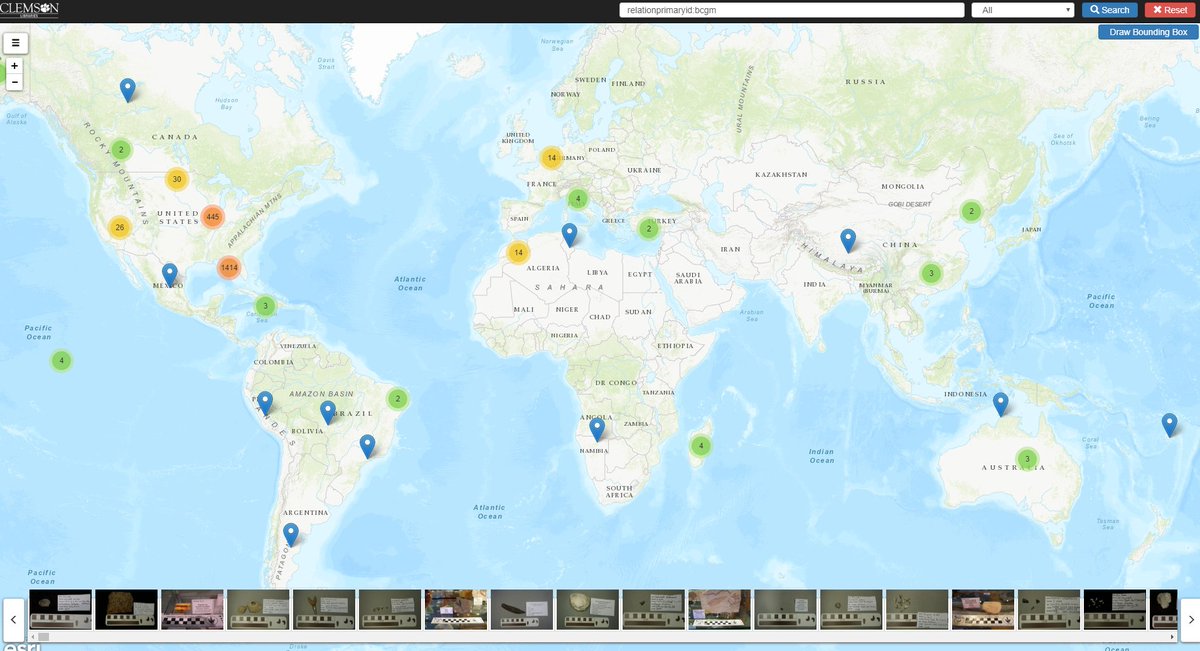Zoom in using the plus control
Image resolution: width=1200 pixels, height=651 pixels.
pyautogui.click(x=13, y=65)
